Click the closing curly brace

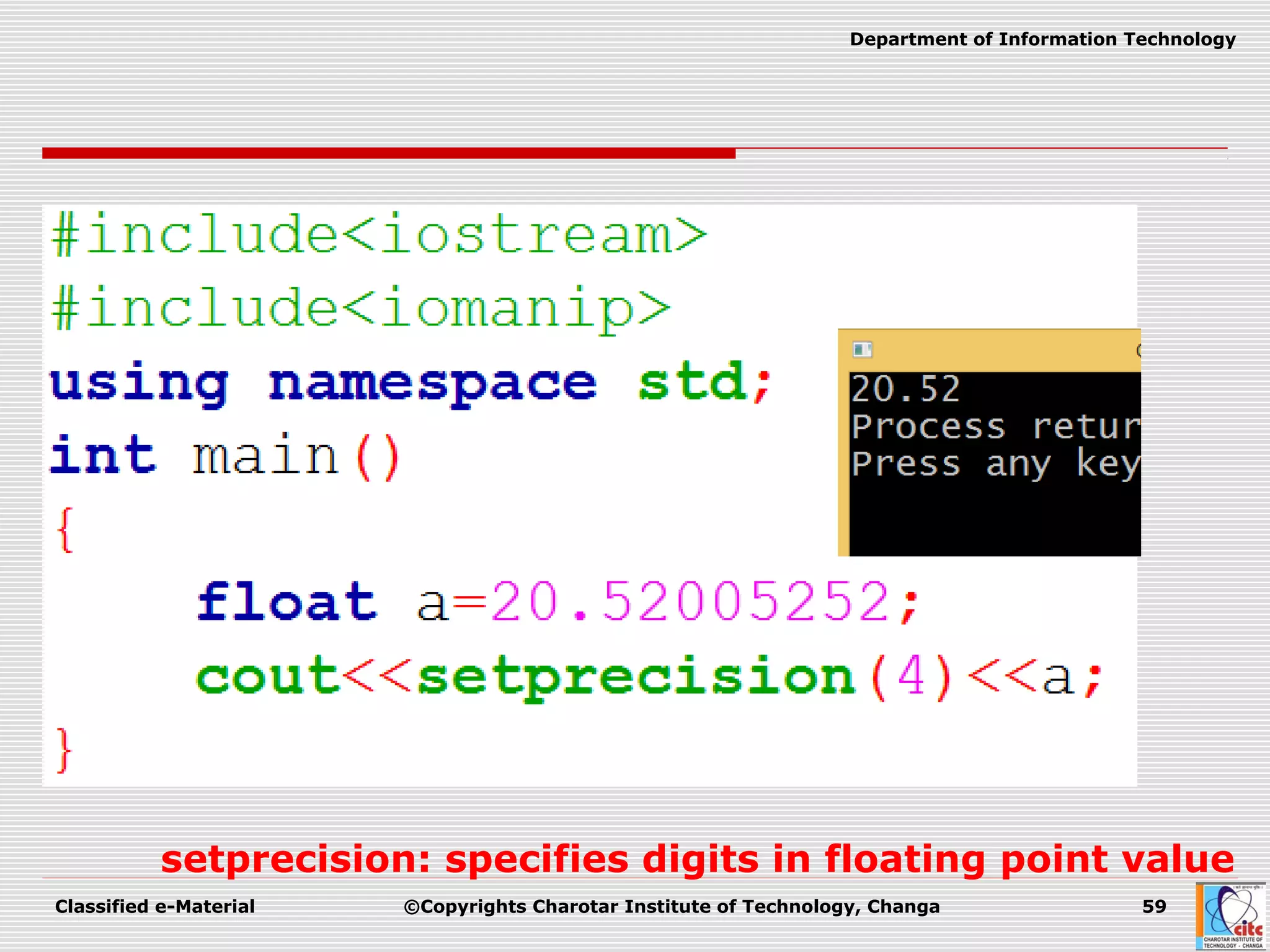(x=64, y=750)
